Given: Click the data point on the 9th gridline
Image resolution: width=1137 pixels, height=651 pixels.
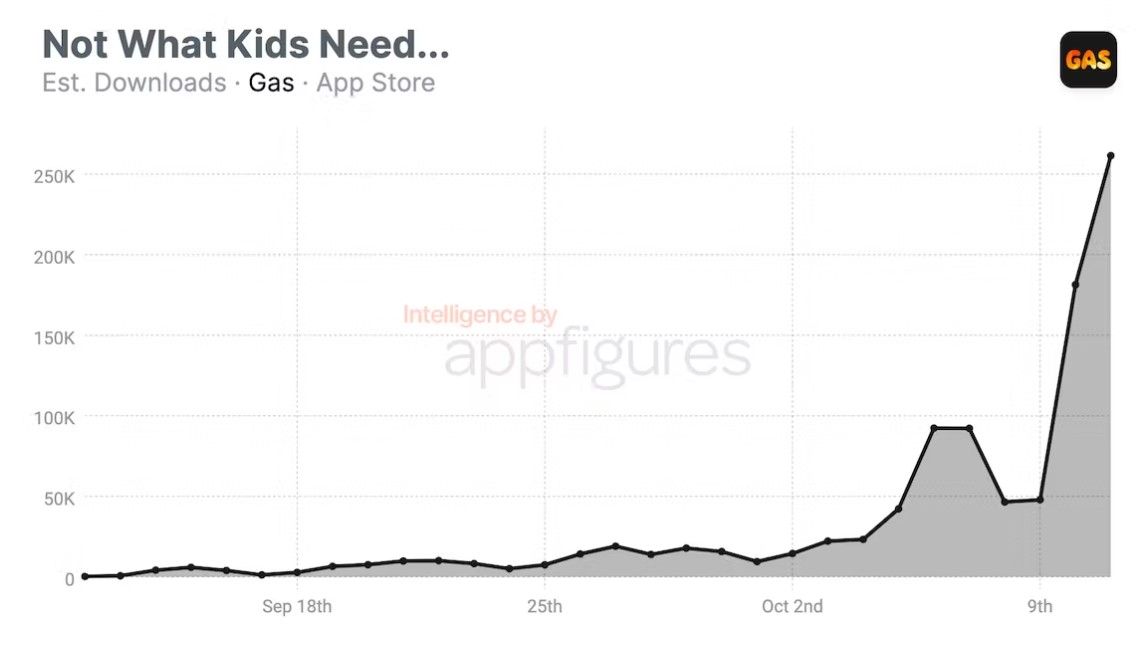Looking at the screenshot, I should tap(1040, 500).
